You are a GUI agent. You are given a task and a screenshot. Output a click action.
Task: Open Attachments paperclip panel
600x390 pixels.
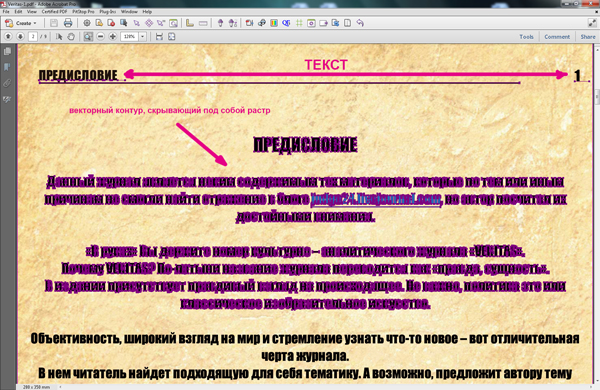(7, 83)
